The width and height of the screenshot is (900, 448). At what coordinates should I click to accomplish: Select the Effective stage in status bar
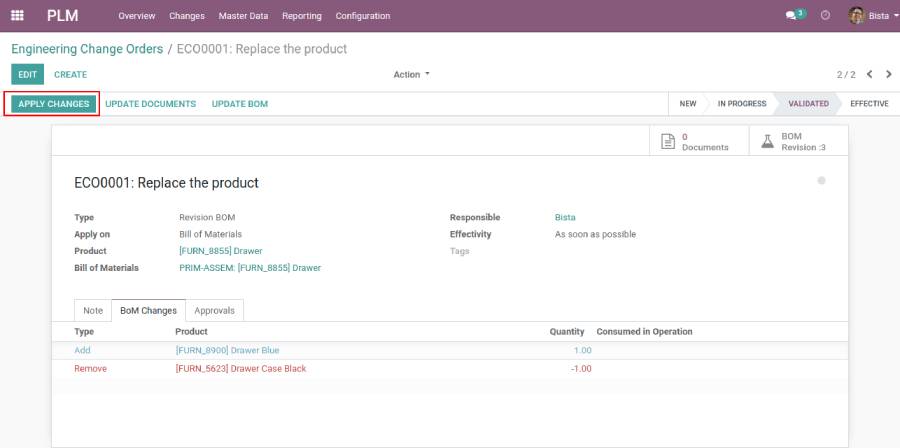pos(868,104)
